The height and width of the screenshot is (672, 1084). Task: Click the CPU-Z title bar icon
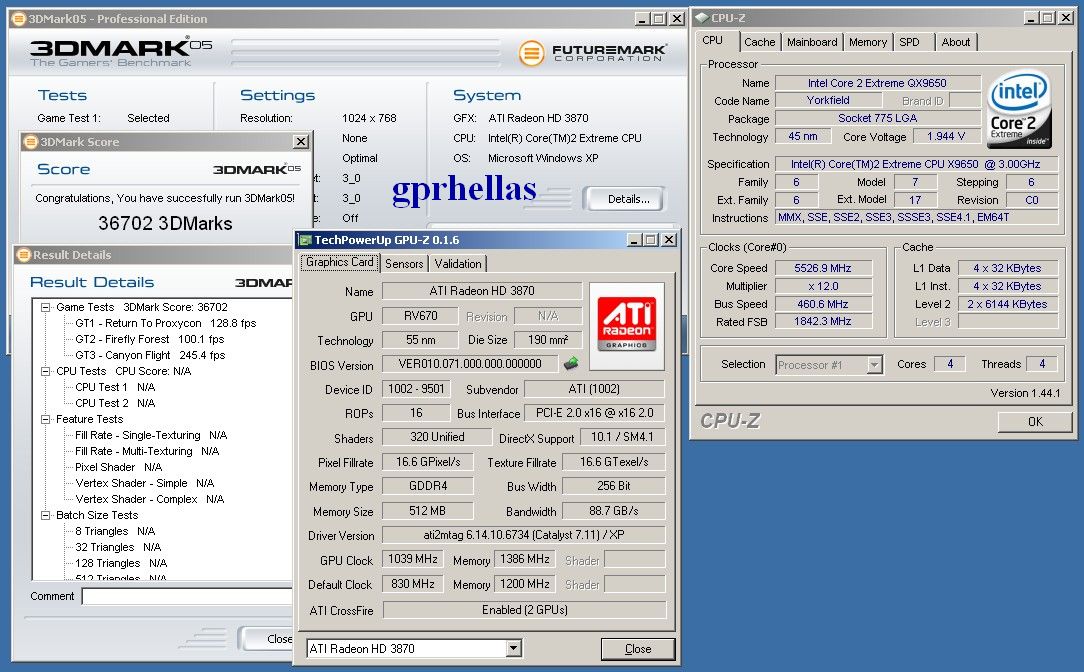(x=702, y=18)
